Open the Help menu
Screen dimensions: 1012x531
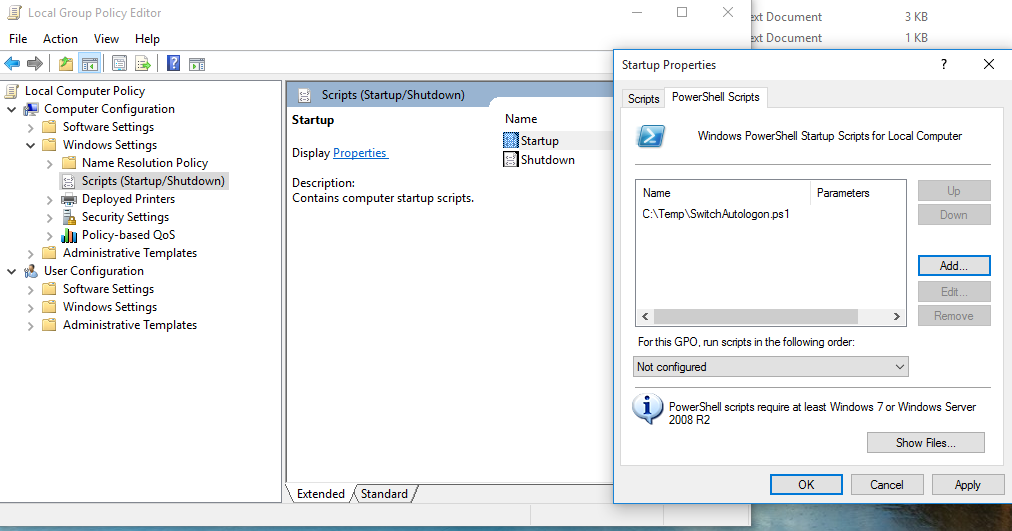coord(147,39)
